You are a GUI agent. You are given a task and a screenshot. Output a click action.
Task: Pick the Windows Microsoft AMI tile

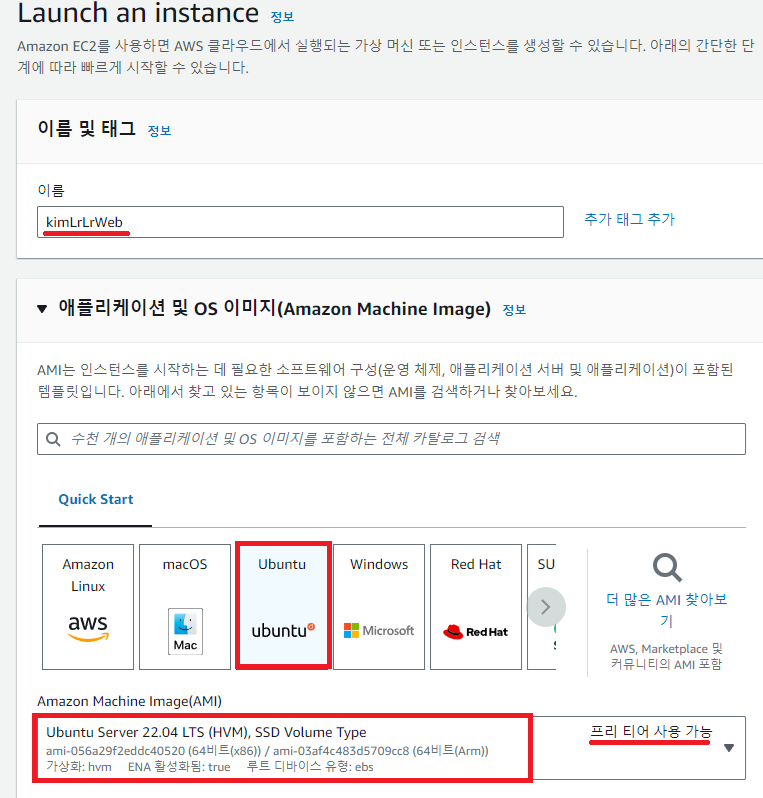click(x=379, y=607)
